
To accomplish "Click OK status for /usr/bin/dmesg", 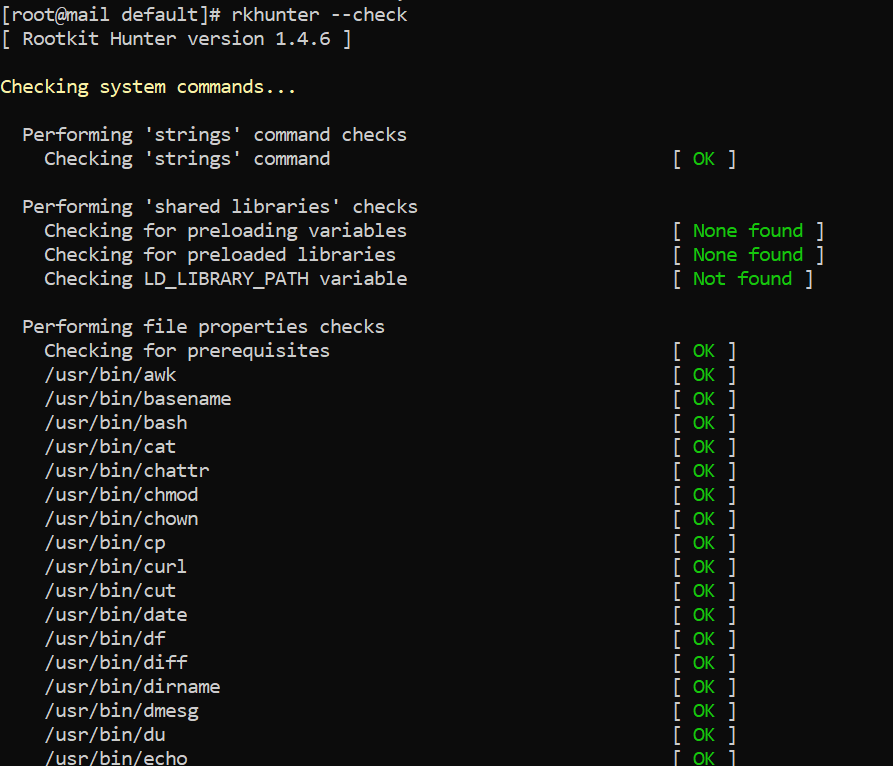I will 704,711.
